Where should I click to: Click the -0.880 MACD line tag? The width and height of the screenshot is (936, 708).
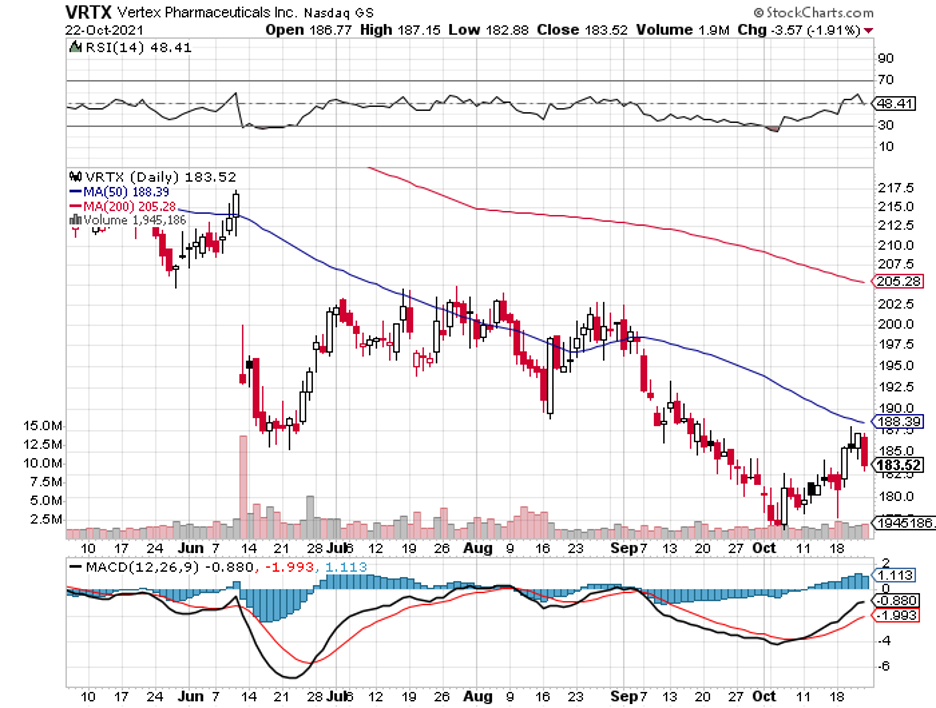(x=895, y=601)
